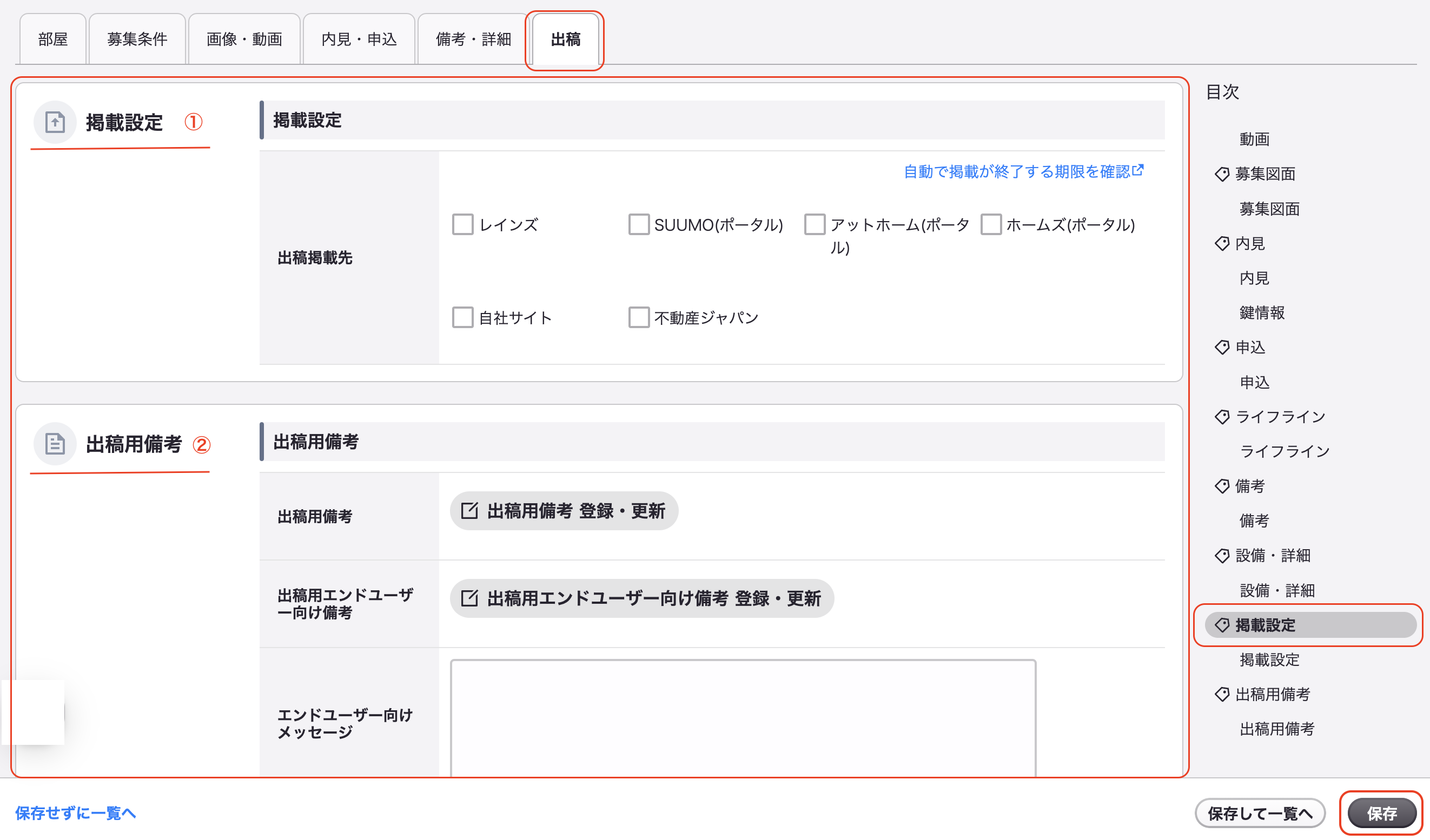Click the エンドユーザー向けメッセージ label
Viewport: 1430px width, 840px height.
point(345,724)
